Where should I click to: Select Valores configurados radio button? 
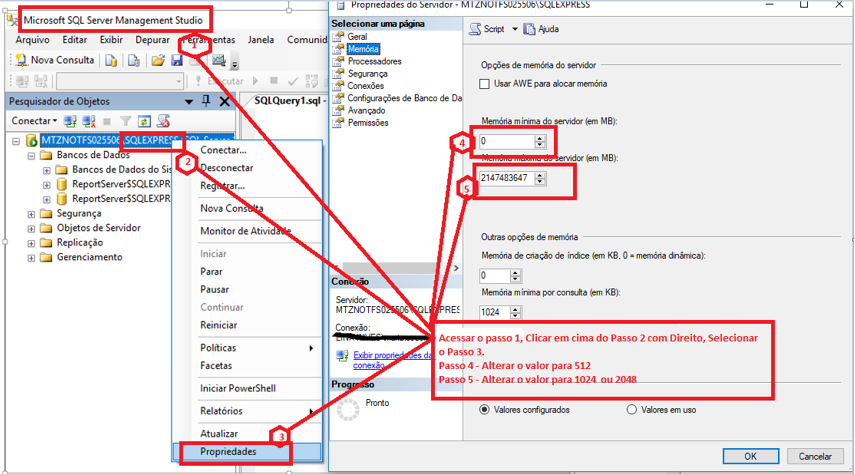pyautogui.click(x=484, y=410)
